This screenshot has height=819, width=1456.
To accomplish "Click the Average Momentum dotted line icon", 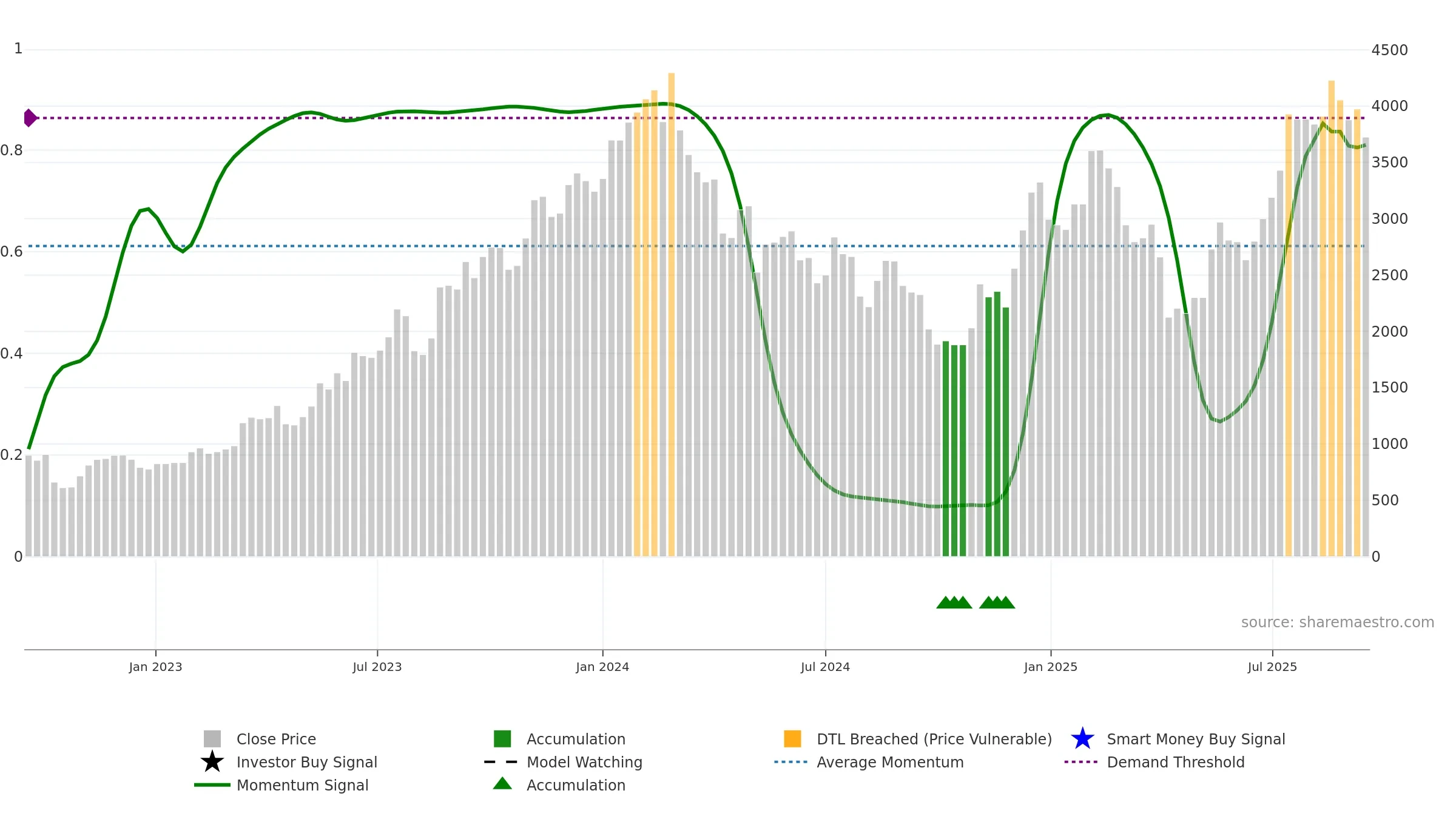I will point(791,761).
